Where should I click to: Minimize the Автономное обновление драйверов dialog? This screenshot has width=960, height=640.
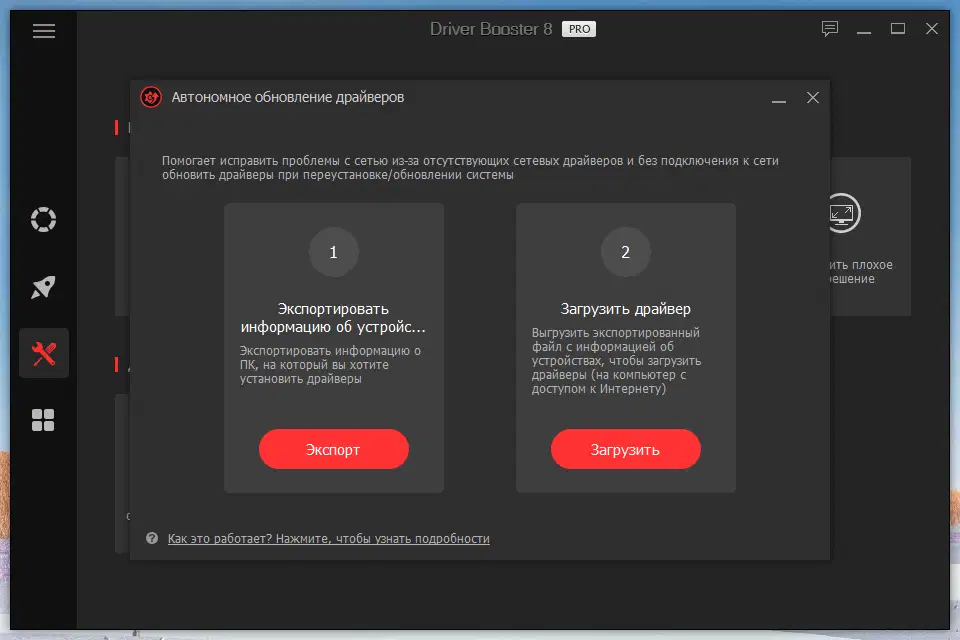(778, 98)
